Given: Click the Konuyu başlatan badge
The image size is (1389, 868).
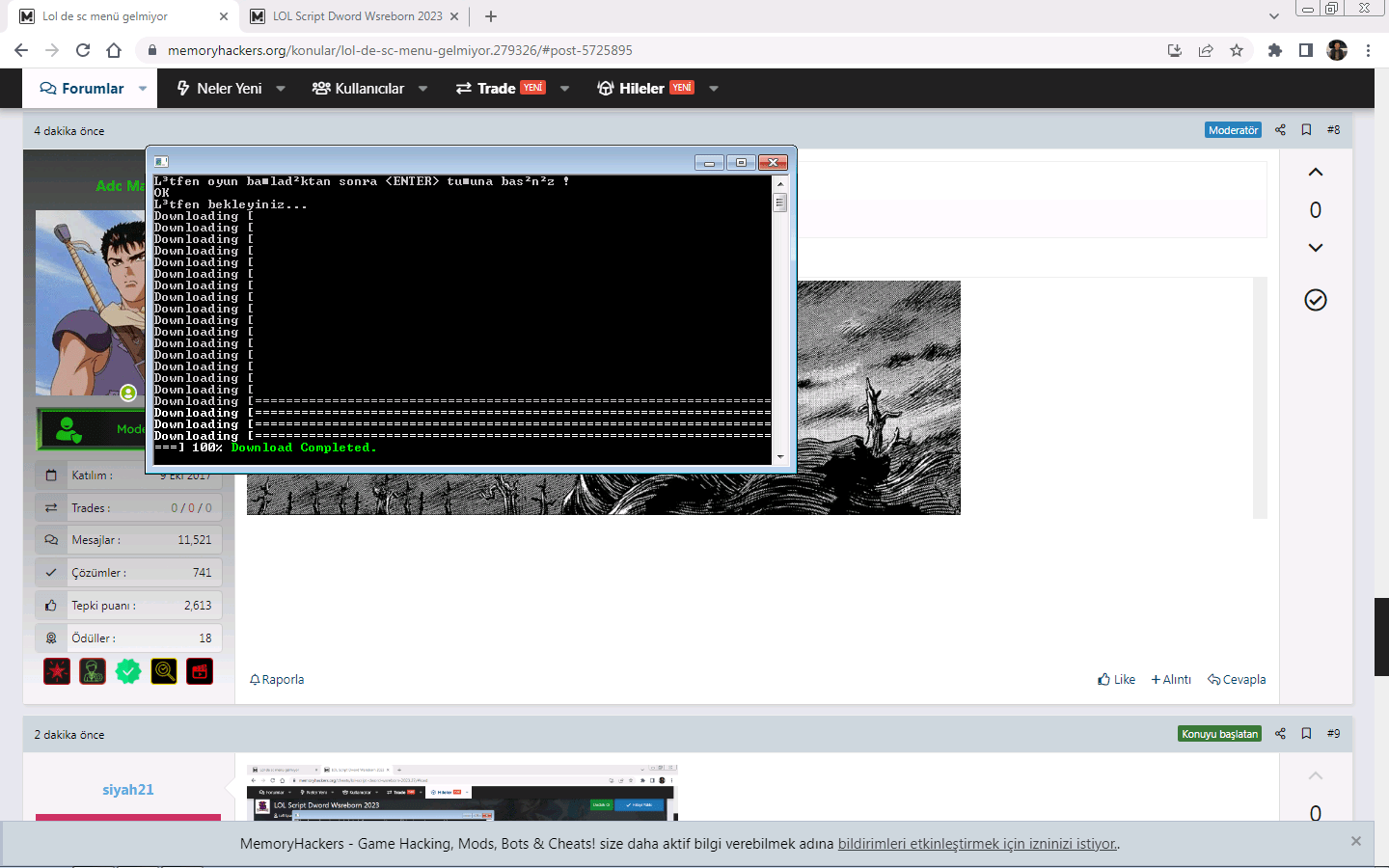Looking at the screenshot, I should pyautogui.click(x=1220, y=734).
